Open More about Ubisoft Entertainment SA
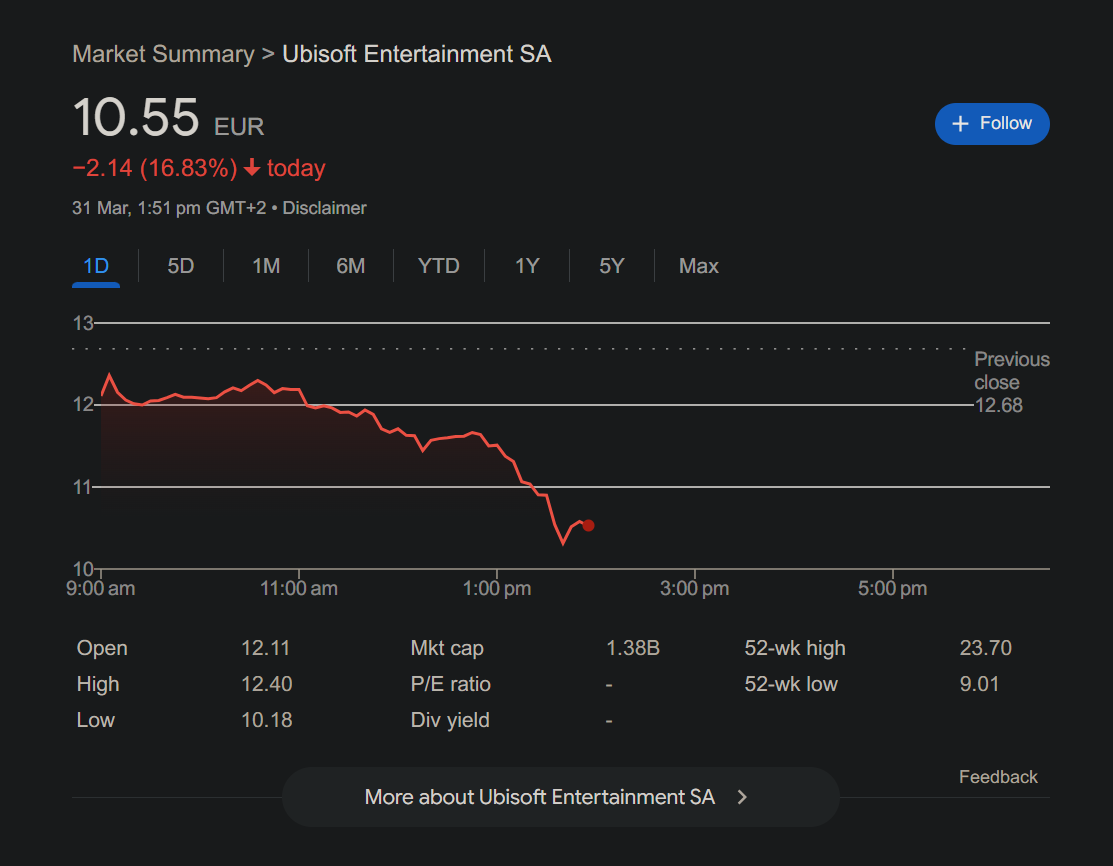The height and width of the screenshot is (866, 1113). tap(561, 797)
